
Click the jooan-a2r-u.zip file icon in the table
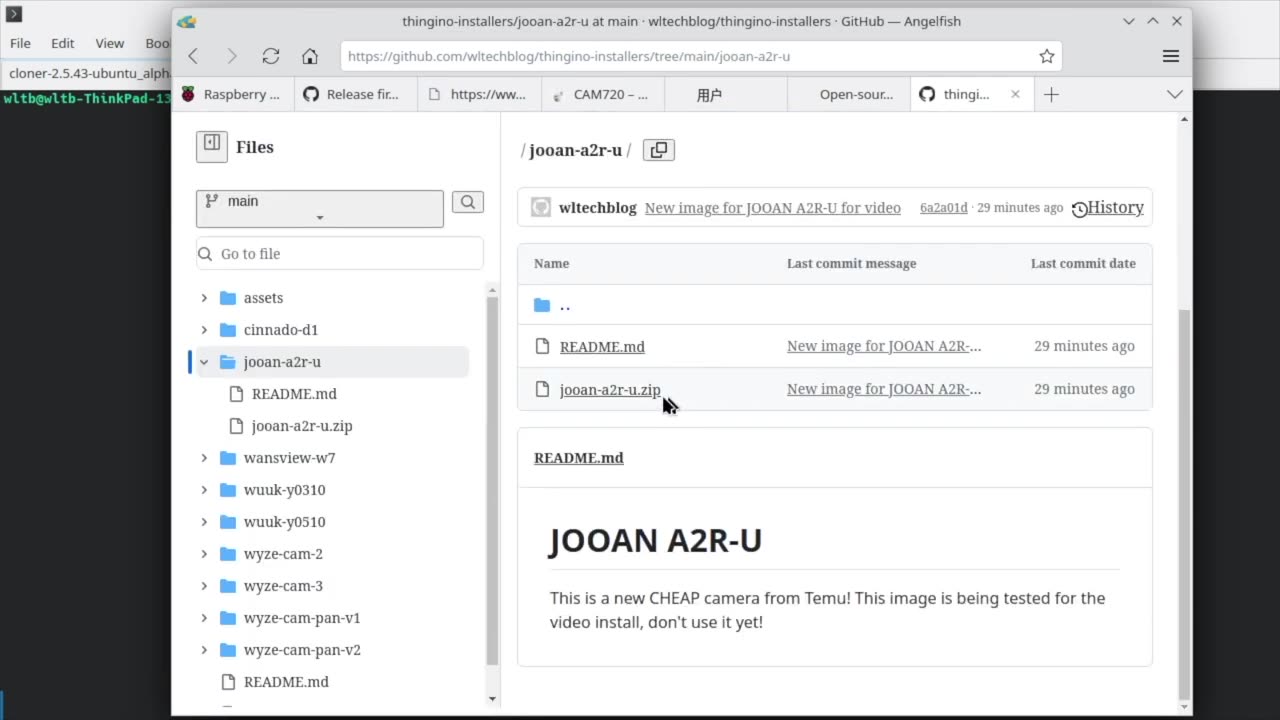(x=542, y=389)
